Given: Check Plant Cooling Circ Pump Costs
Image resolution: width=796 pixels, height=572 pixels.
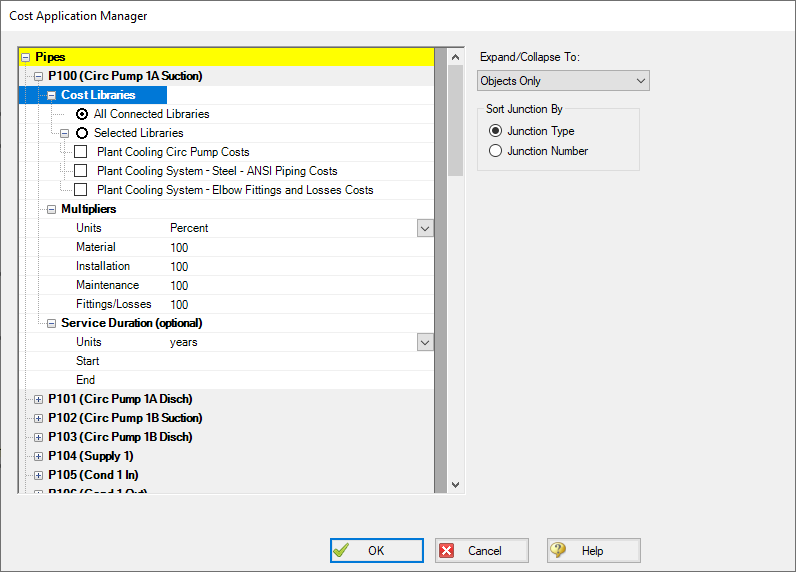Looking at the screenshot, I should tap(81, 152).
